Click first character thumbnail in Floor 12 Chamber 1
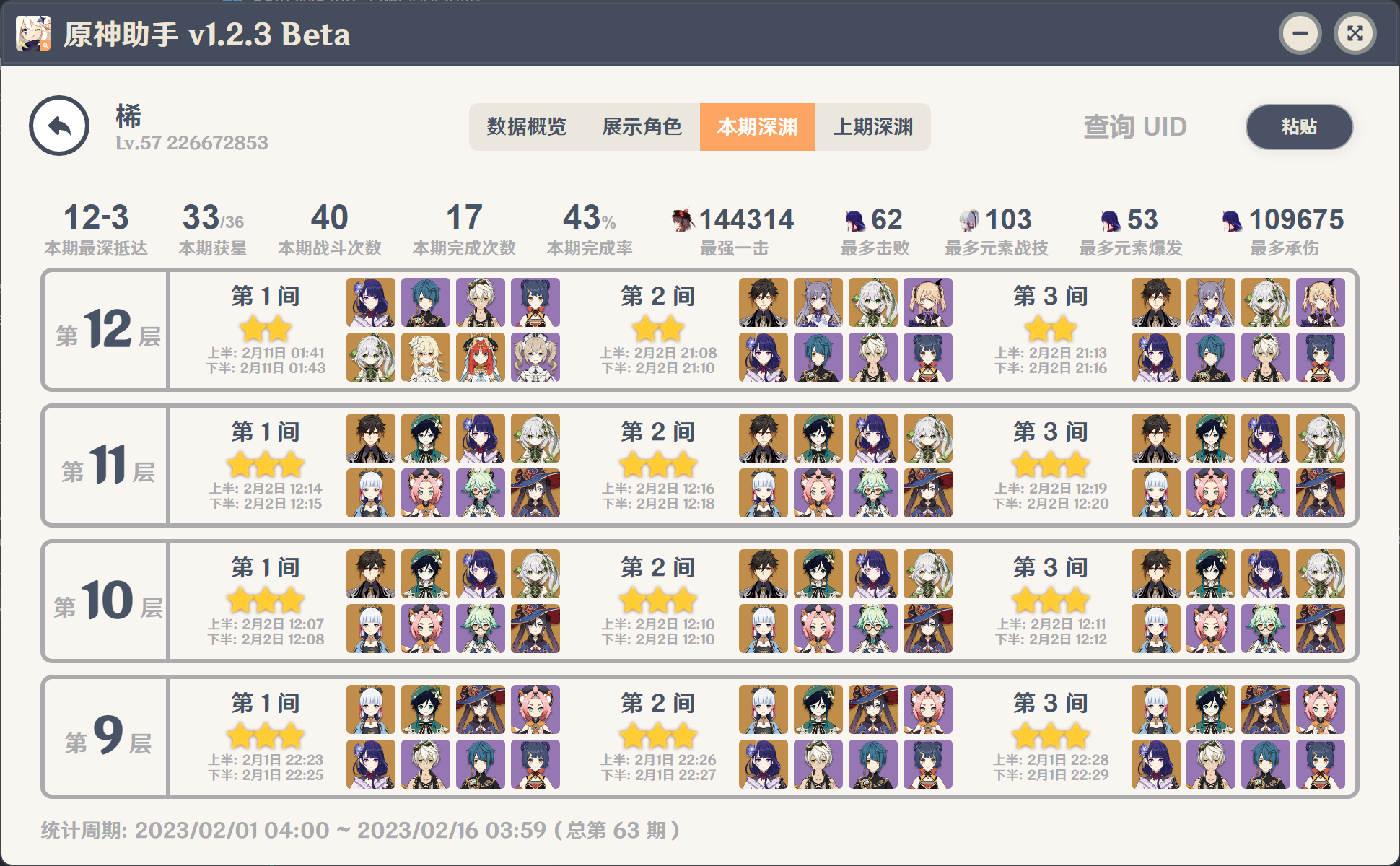The image size is (1400, 866). [x=371, y=302]
